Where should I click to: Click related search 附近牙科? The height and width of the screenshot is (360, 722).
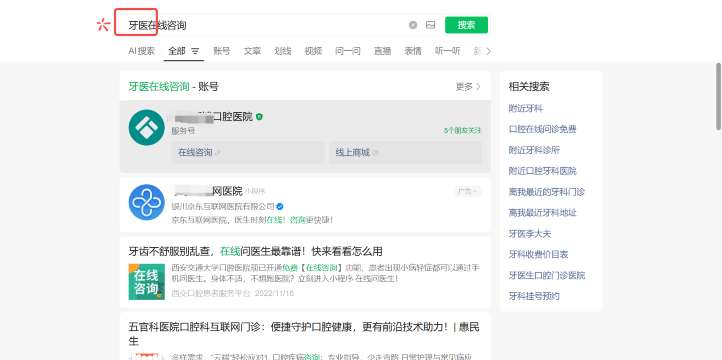526,109
